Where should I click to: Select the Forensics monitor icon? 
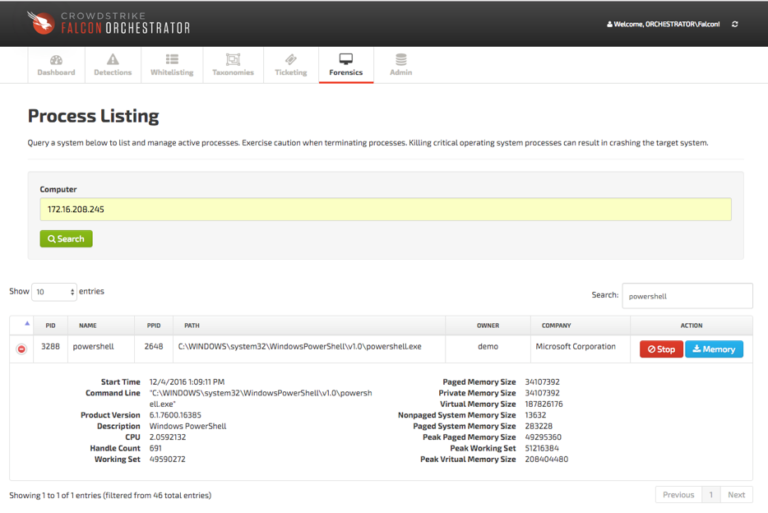coord(346,60)
